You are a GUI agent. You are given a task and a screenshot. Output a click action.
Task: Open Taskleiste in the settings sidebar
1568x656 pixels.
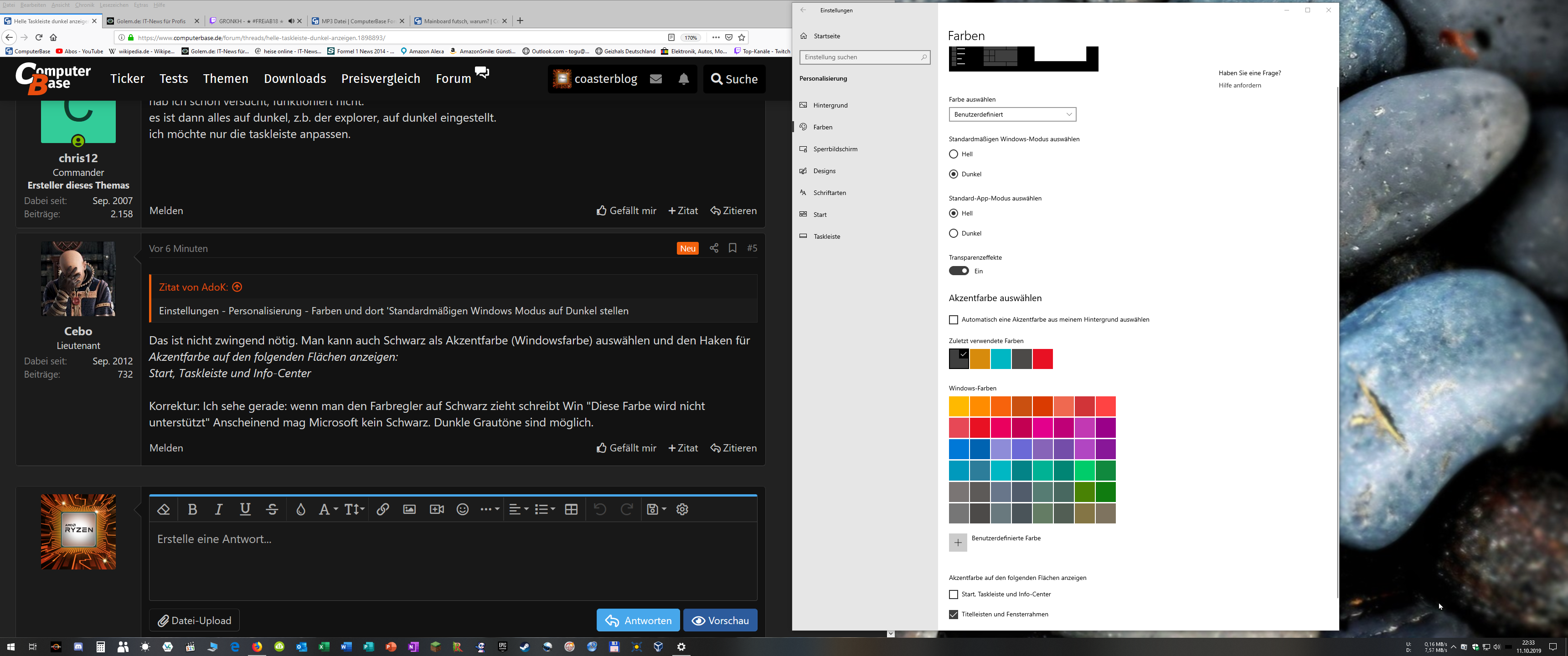tap(826, 236)
